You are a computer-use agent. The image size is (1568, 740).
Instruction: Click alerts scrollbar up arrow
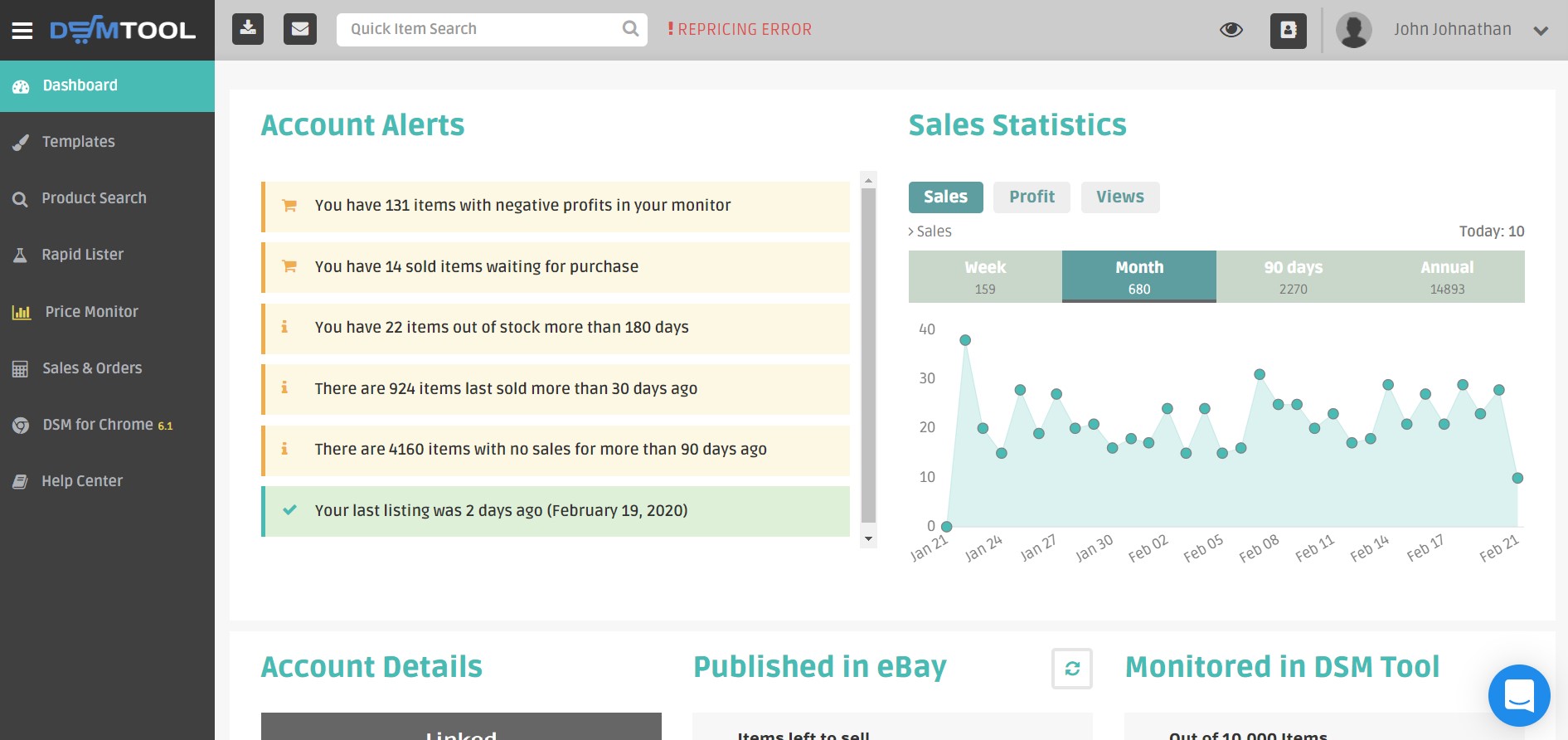pos(868,180)
